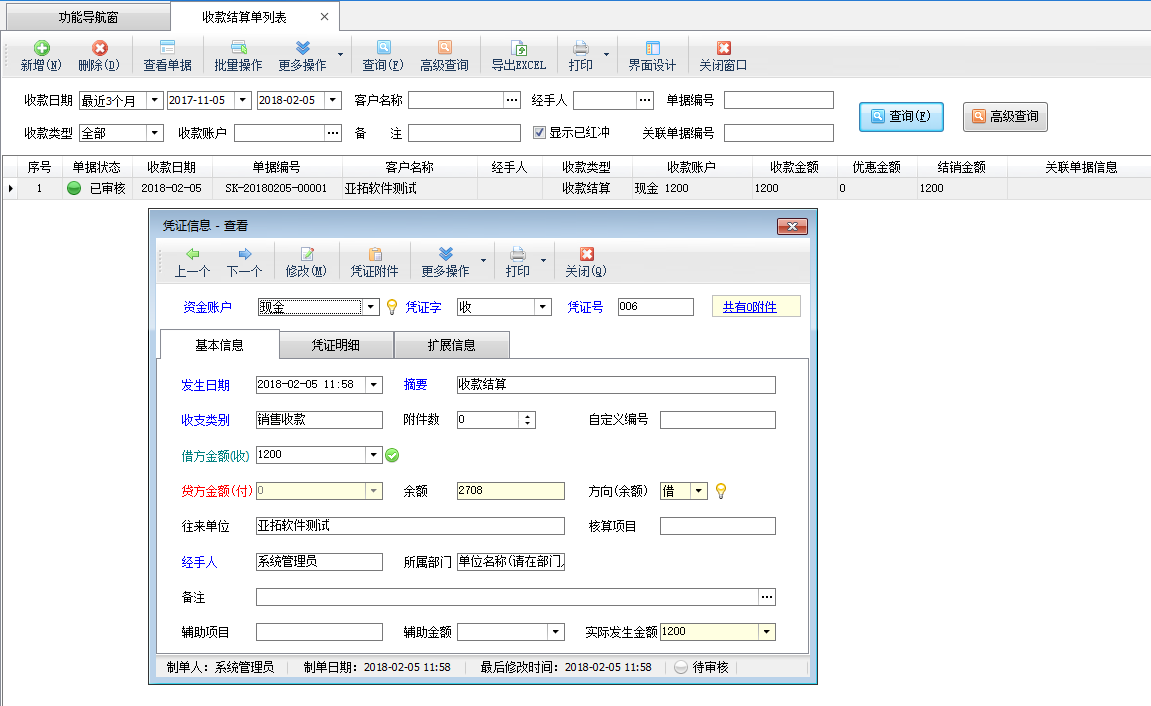Screen dimensions: 1151x706
Task: Click 导出EXCEL export icon
Action: (x=518, y=49)
